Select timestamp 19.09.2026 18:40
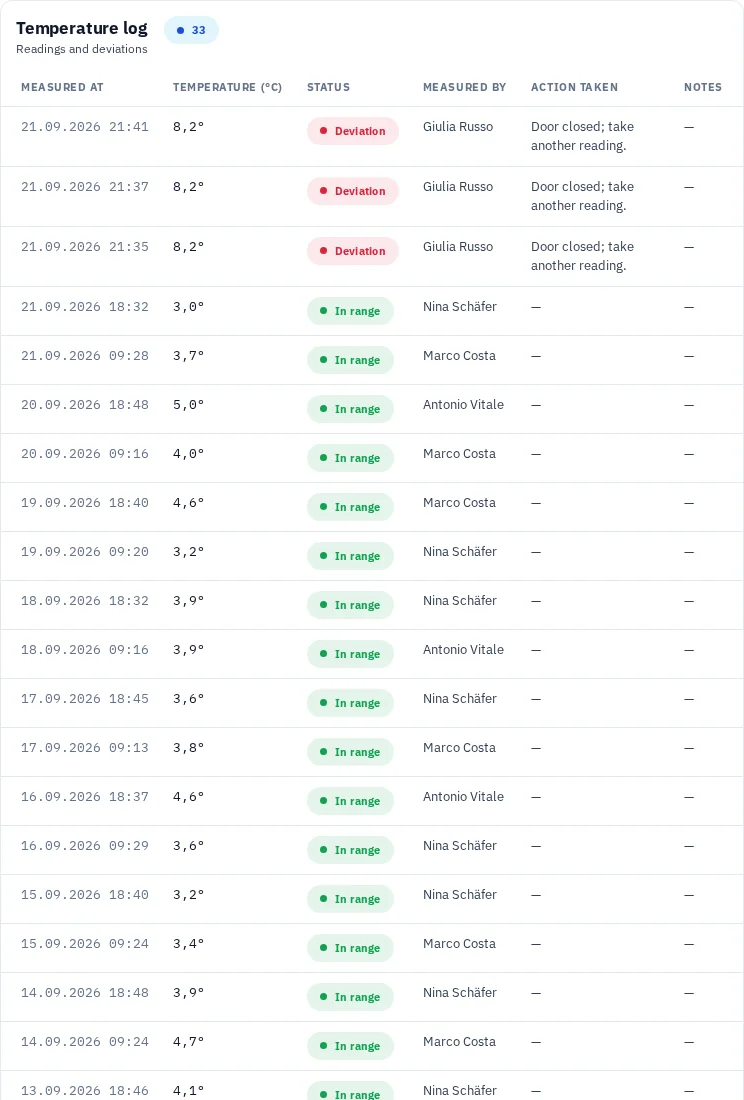 point(85,503)
